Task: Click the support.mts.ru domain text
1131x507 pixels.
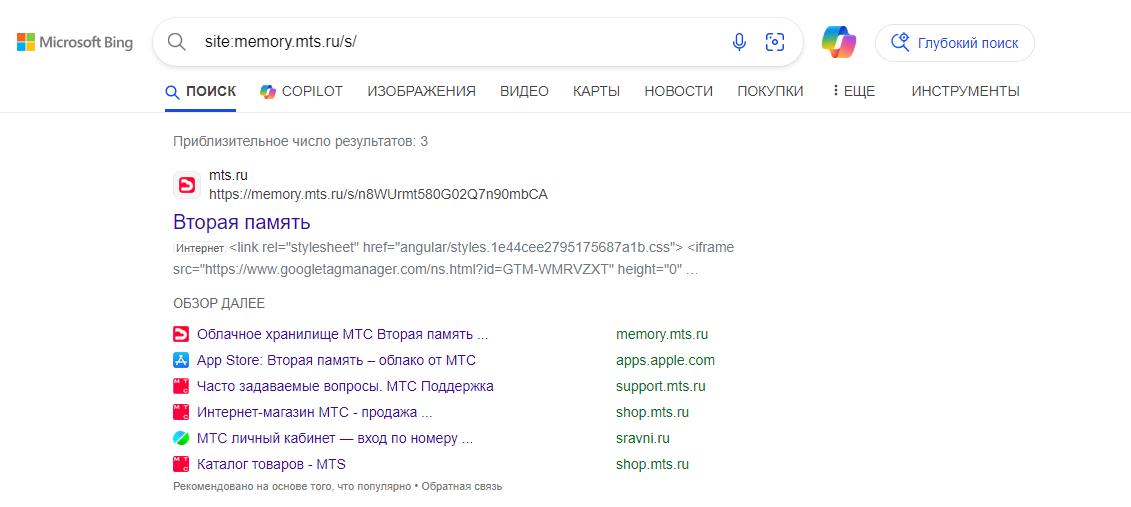Action: click(661, 387)
